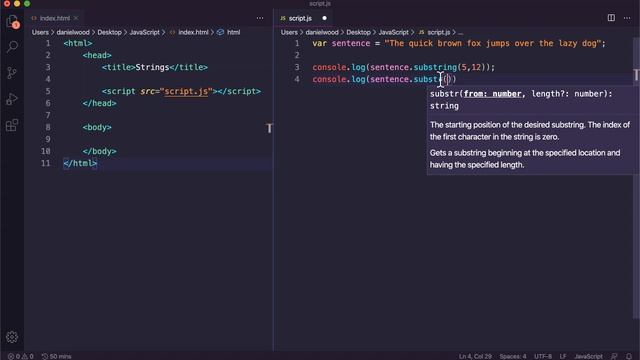The width and height of the screenshot is (640, 360).
Task: Select Users in index.html breadcrumb
Action: tap(40, 32)
